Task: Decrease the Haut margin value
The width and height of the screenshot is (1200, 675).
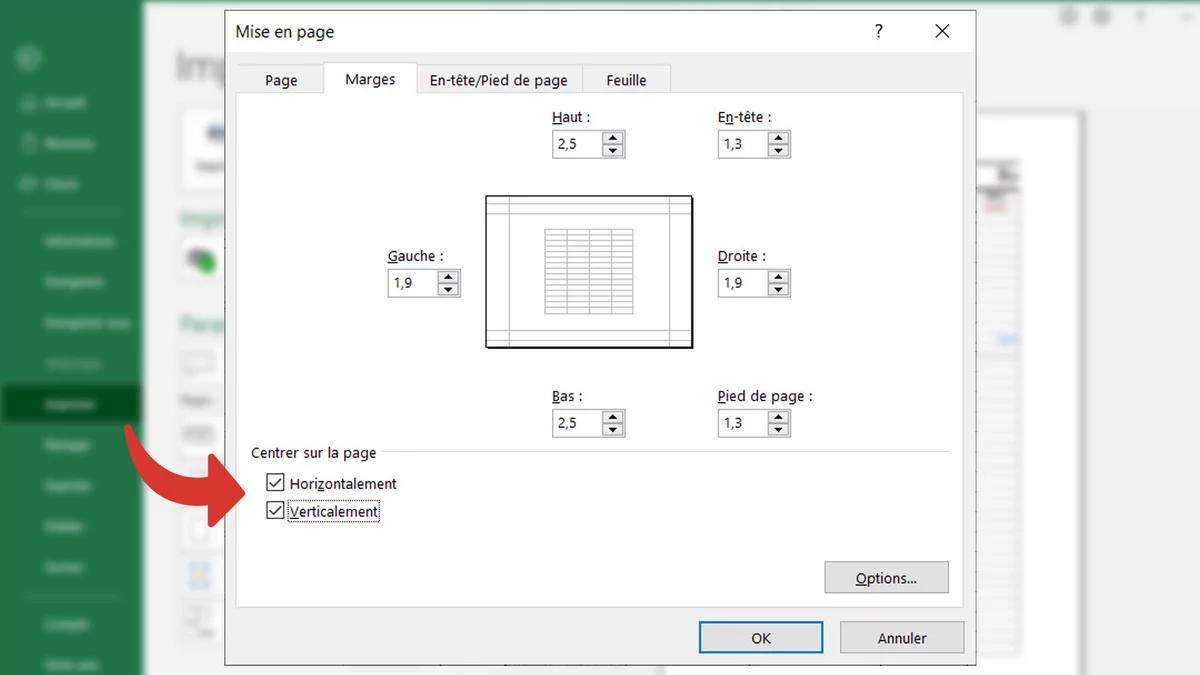Action: click(614, 150)
